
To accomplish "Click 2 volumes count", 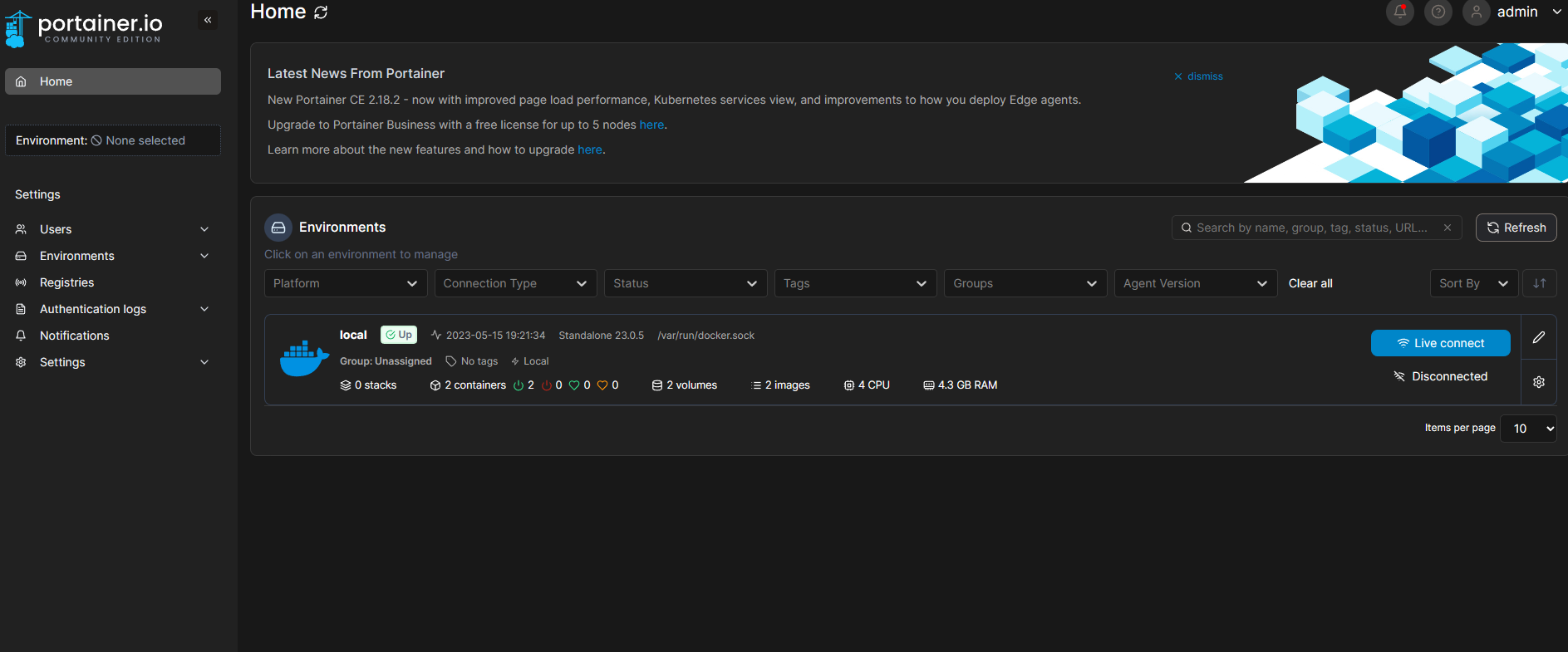I will click(x=685, y=385).
